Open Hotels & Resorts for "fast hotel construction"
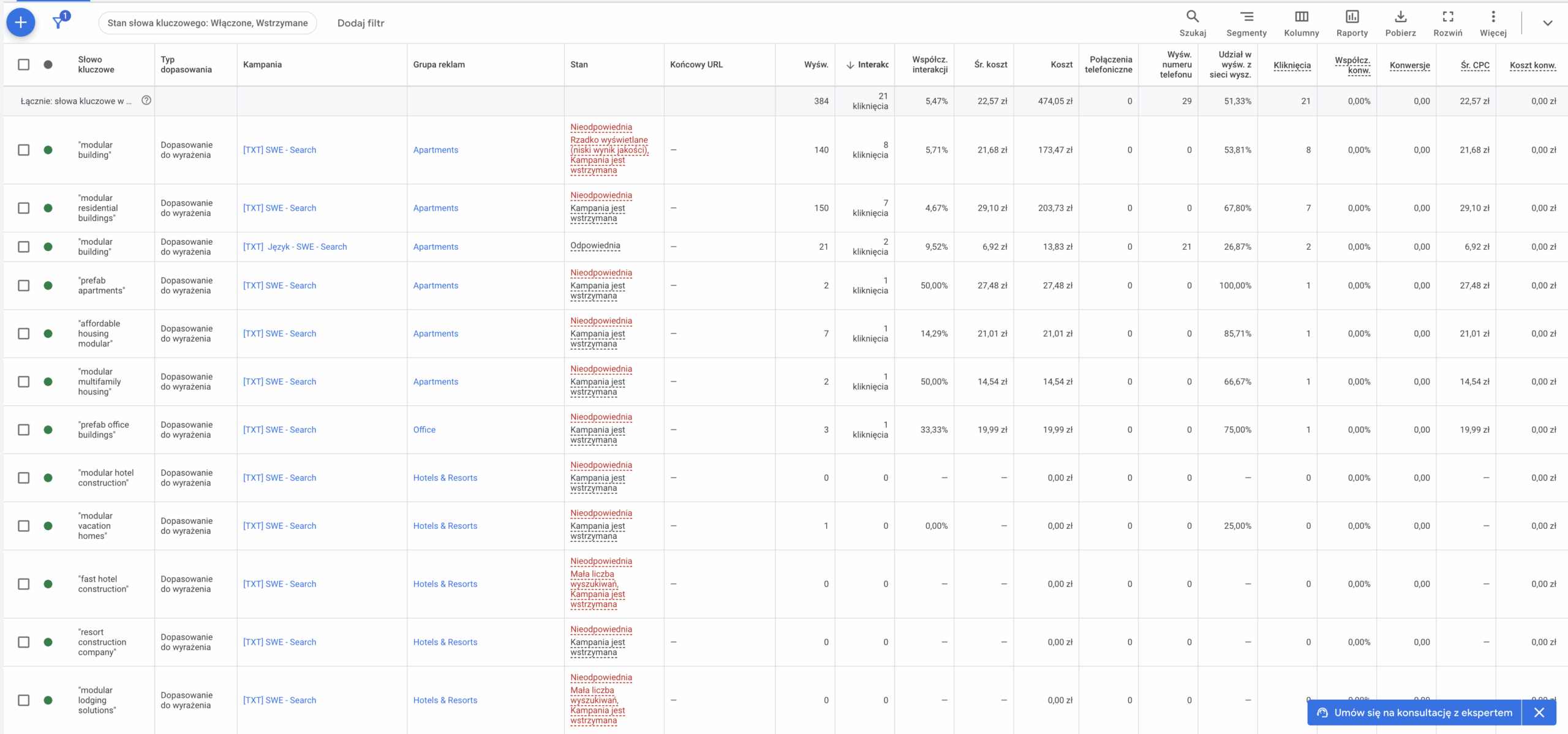 [445, 584]
